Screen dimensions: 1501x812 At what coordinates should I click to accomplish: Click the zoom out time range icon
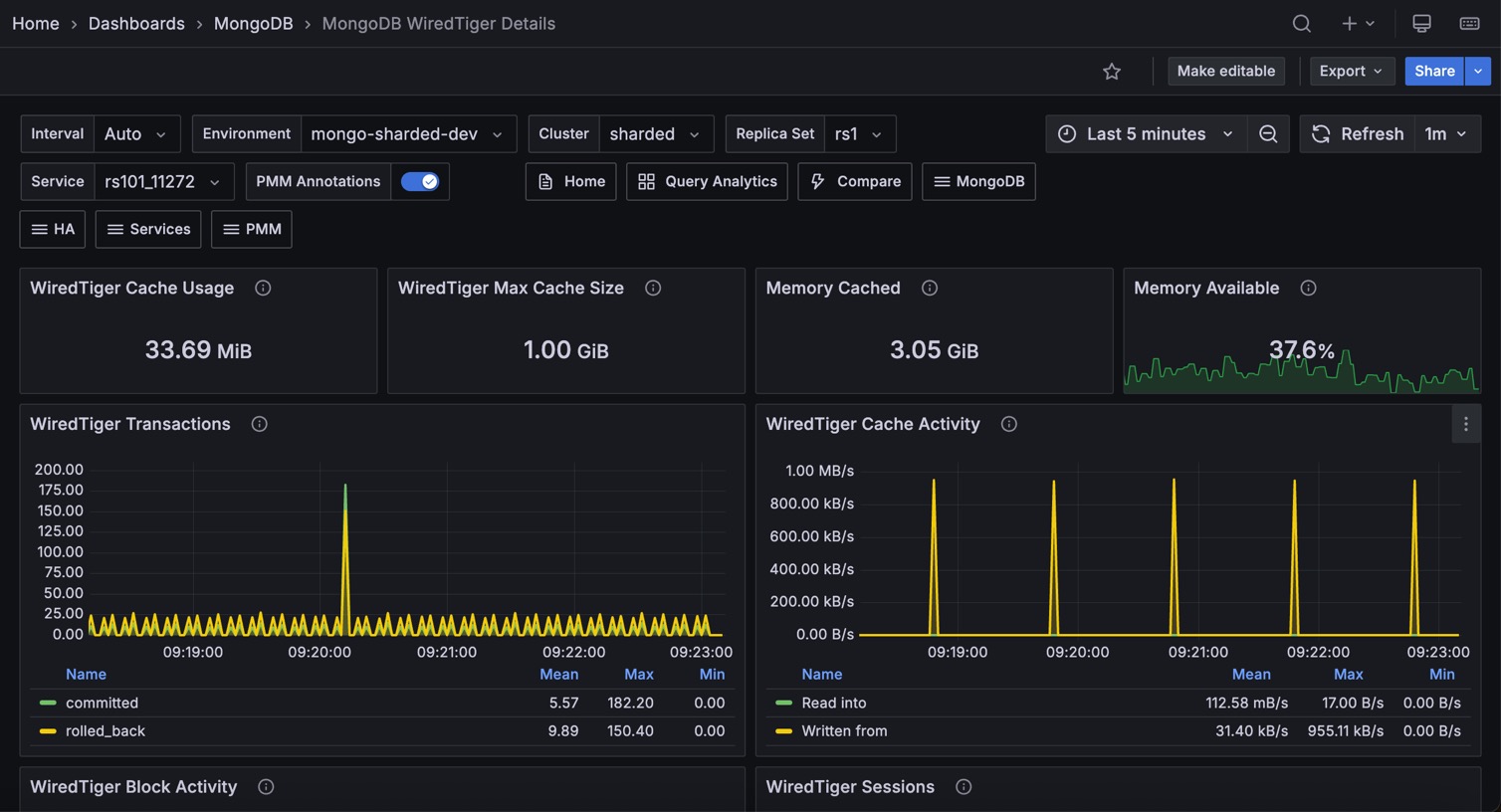tap(1268, 134)
